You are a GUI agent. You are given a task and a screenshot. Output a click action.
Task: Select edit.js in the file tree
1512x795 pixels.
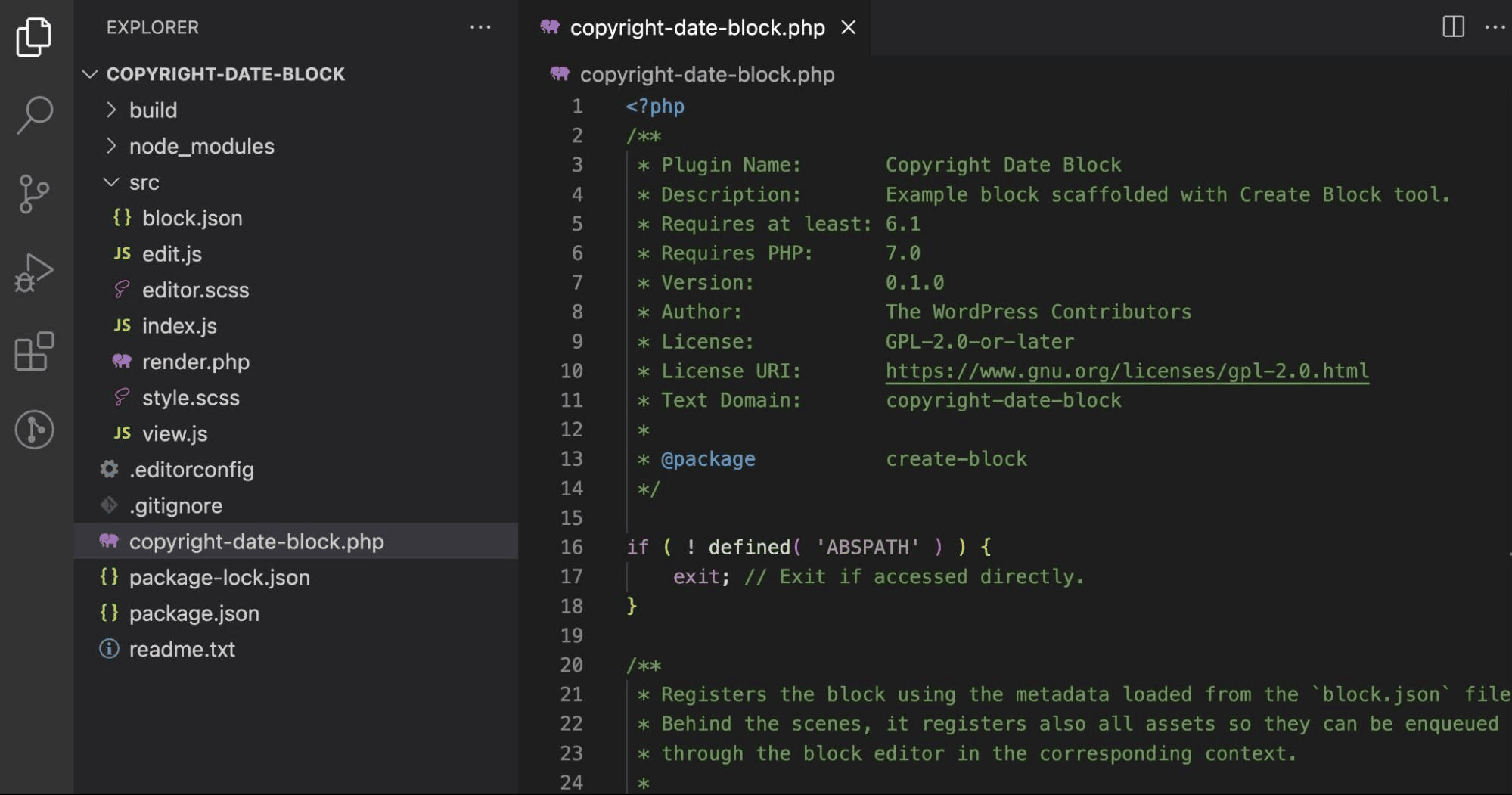click(x=172, y=253)
